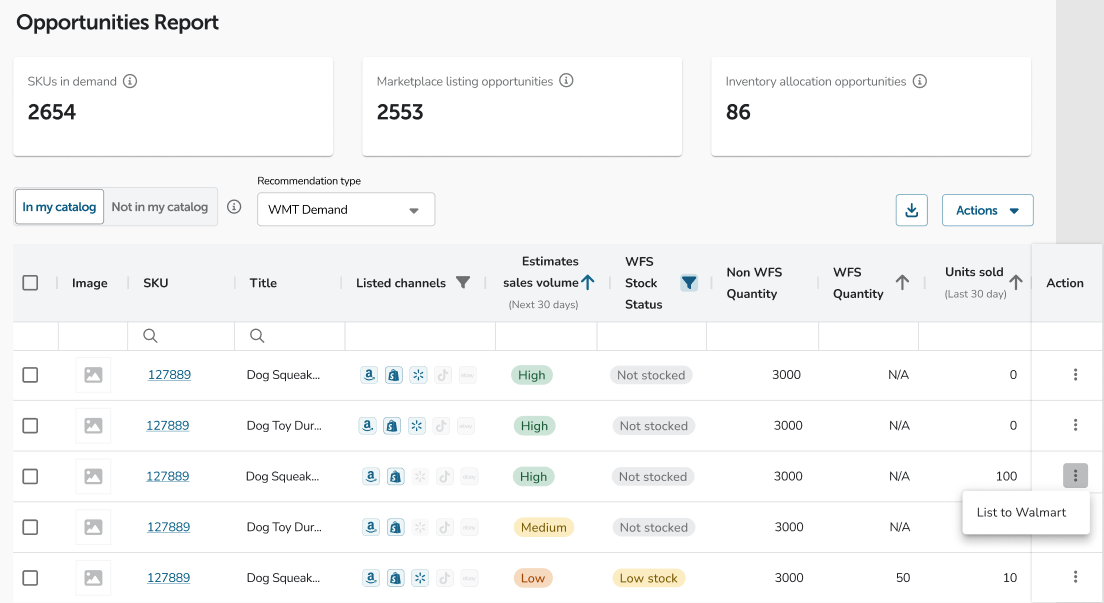Screen dimensions: 1104x603
Task: Click the eBay icon in the Low stock row
Action: tap(470, 578)
